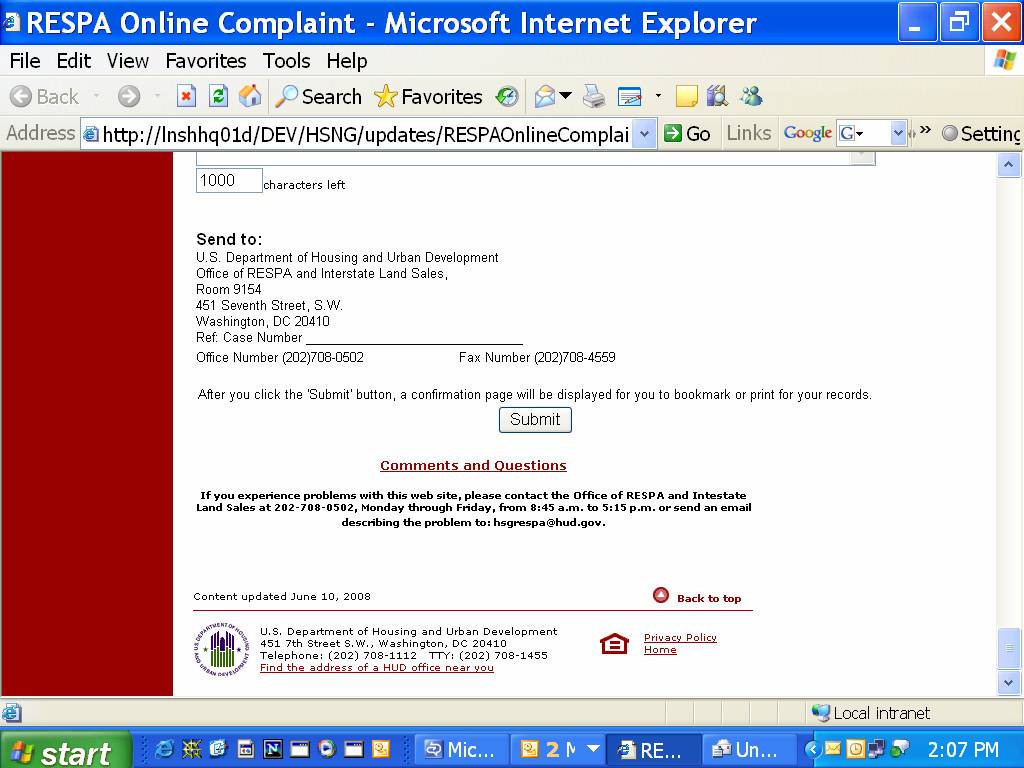The width and height of the screenshot is (1024, 768).
Task: Expand the Forward button history arrow
Action: coord(157,96)
